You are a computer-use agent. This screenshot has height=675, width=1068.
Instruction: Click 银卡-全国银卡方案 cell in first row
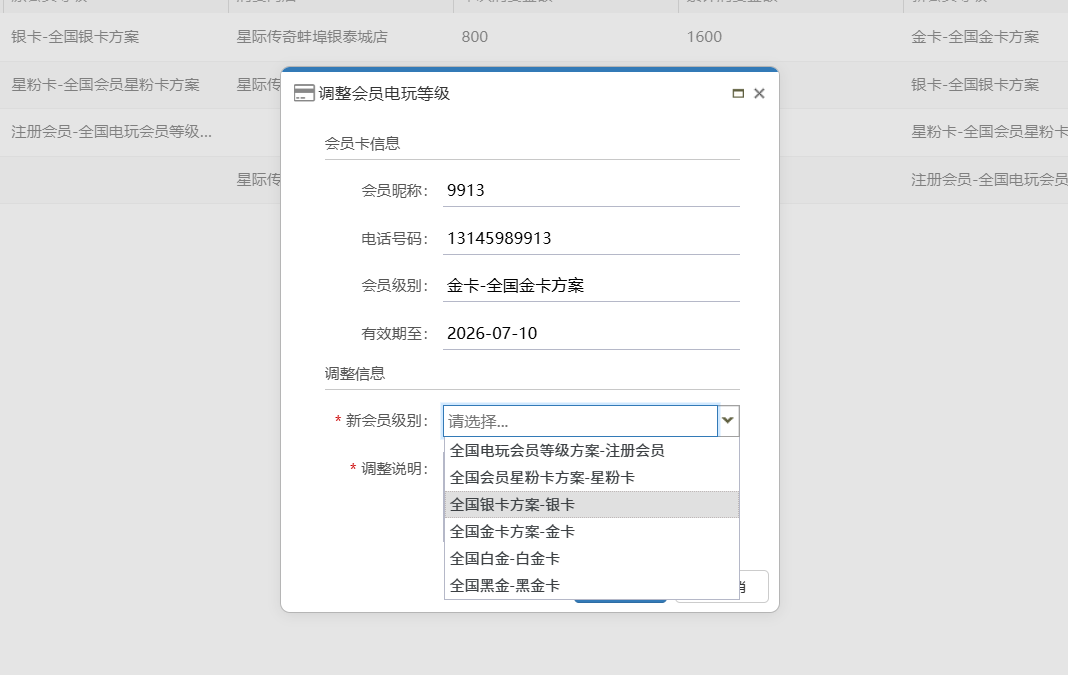point(75,37)
